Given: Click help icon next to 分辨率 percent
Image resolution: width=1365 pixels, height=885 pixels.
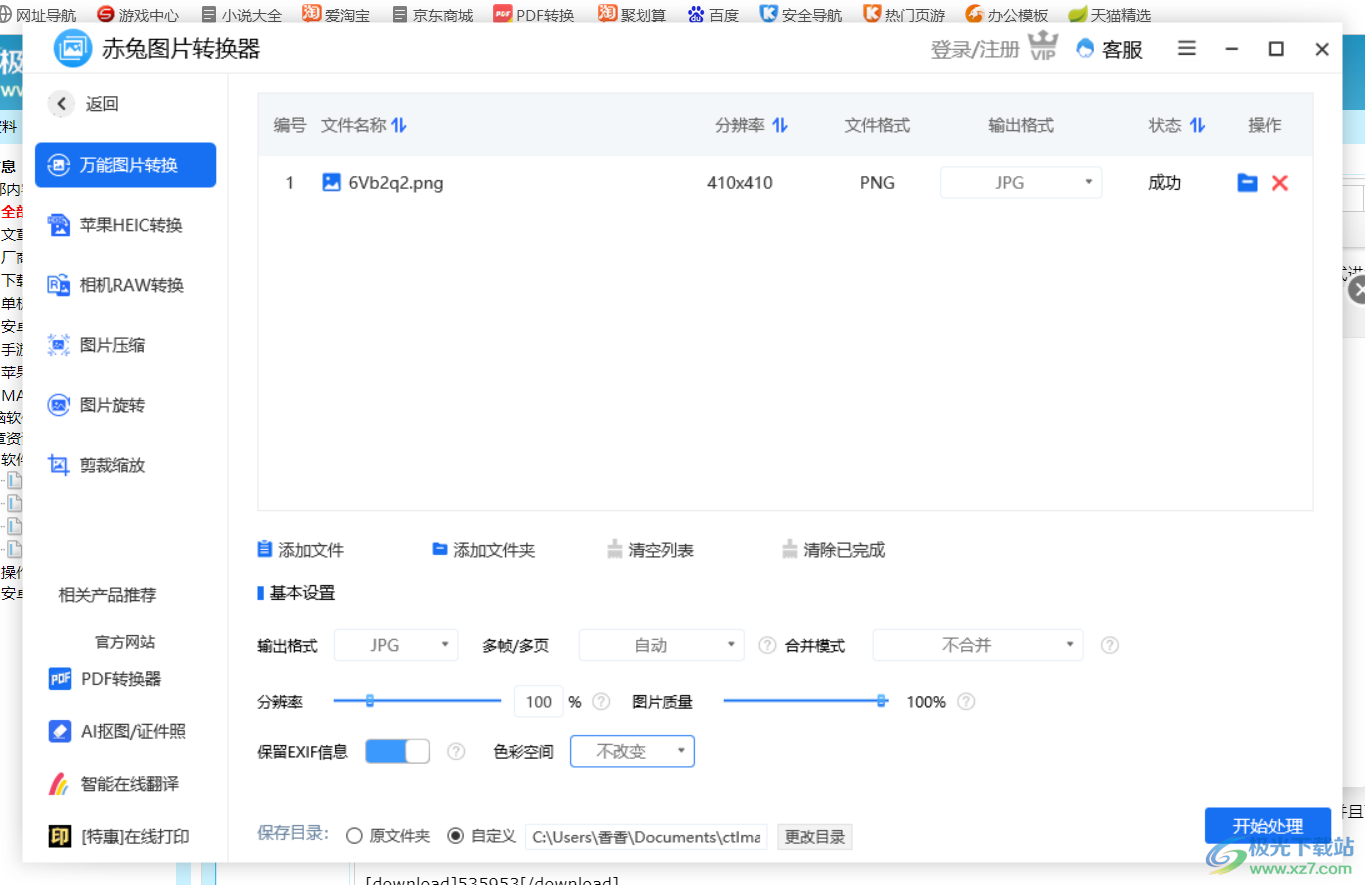Looking at the screenshot, I should 601,702.
